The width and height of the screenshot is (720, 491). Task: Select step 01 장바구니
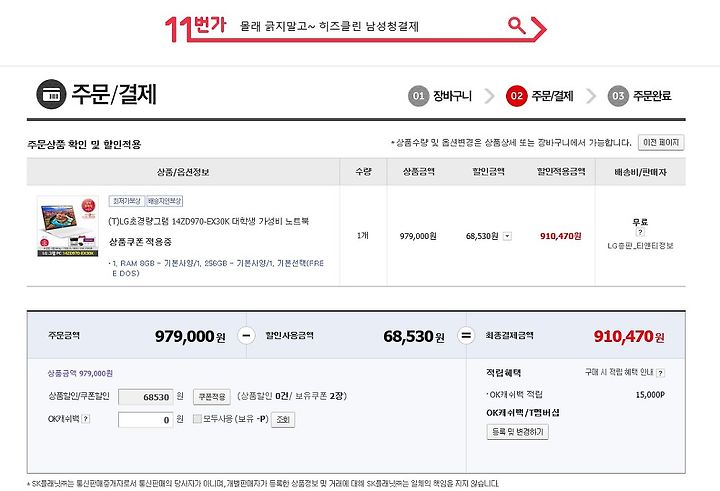pyautogui.click(x=440, y=96)
